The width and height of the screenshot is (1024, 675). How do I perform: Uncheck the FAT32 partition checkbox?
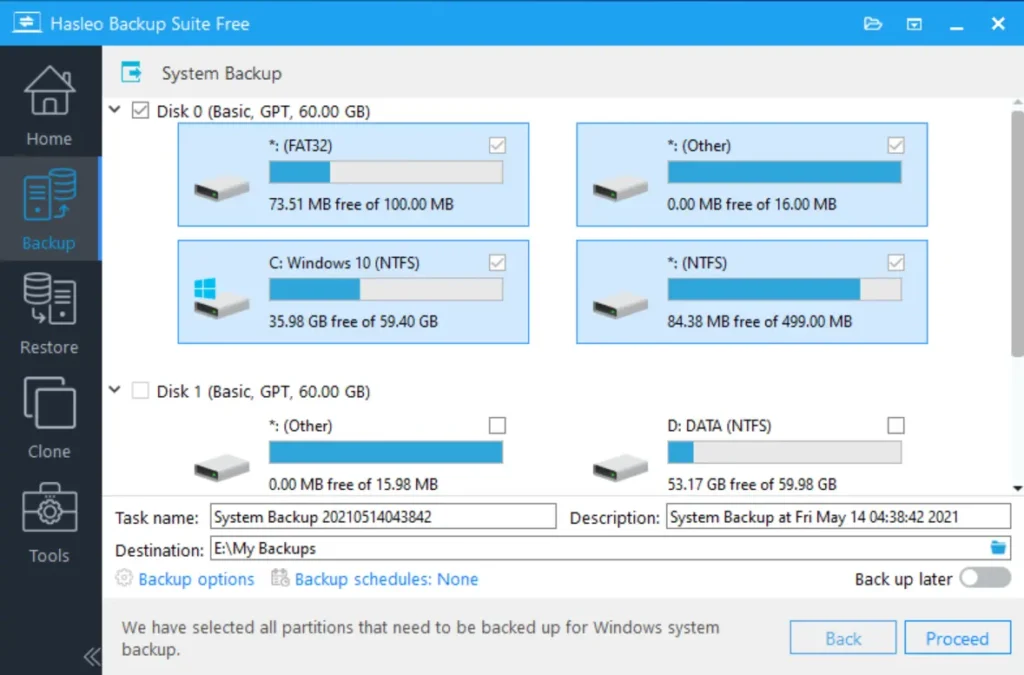click(497, 145)
